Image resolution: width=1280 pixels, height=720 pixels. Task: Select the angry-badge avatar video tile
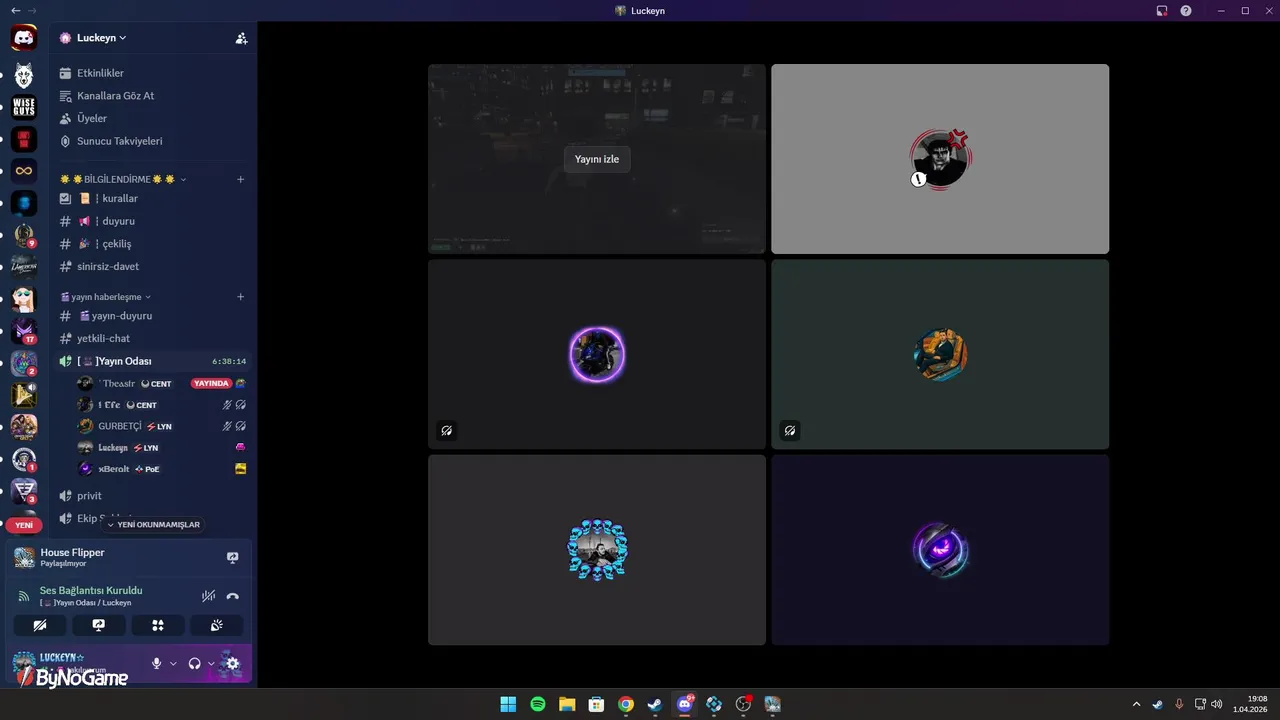click(x=940, y=159)
